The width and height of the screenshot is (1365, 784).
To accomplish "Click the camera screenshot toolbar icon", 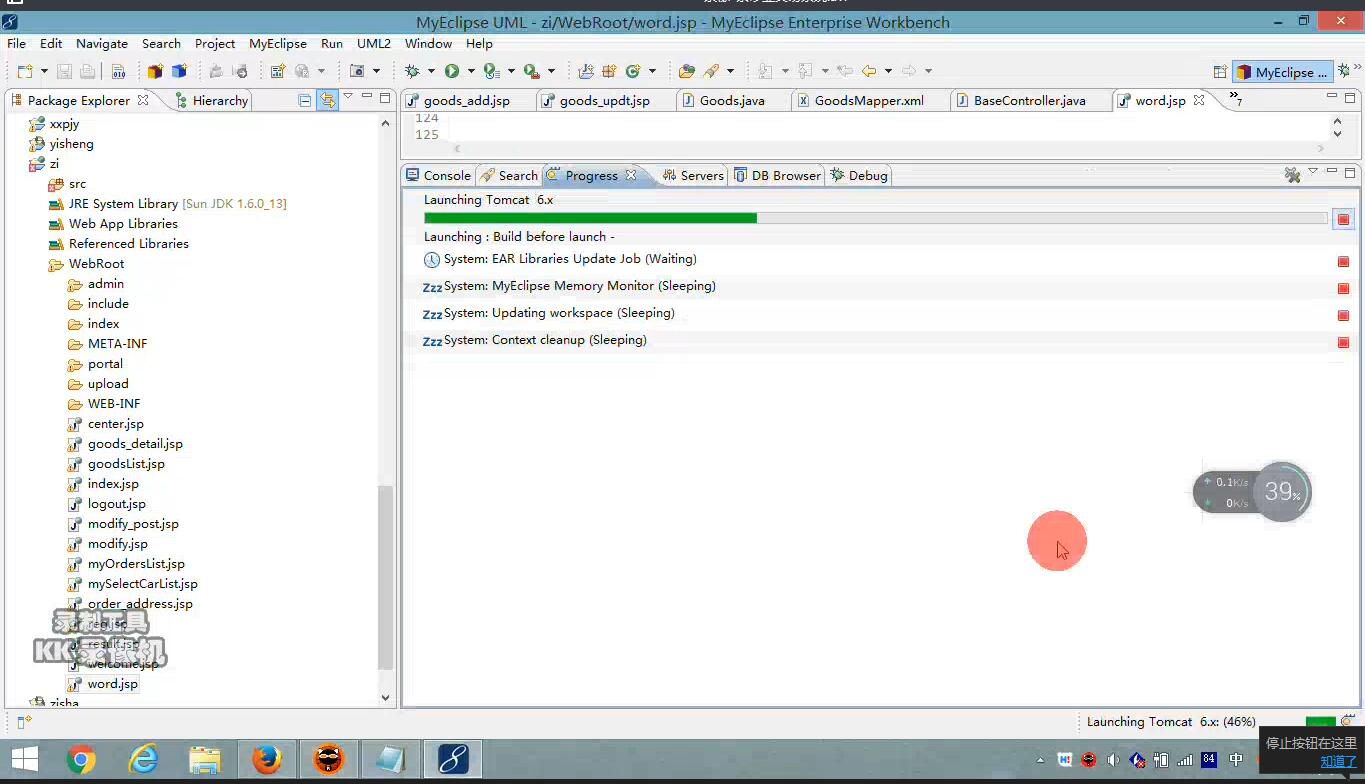I will coord(357,71).
